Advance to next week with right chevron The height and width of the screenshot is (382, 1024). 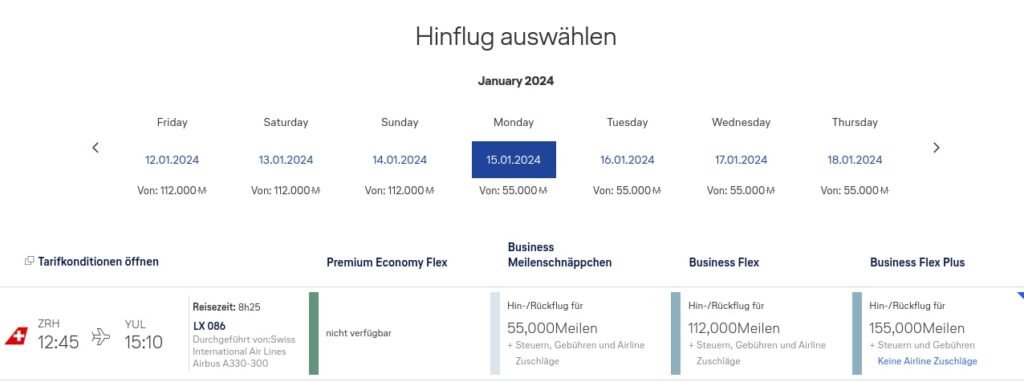coord(936,148)
